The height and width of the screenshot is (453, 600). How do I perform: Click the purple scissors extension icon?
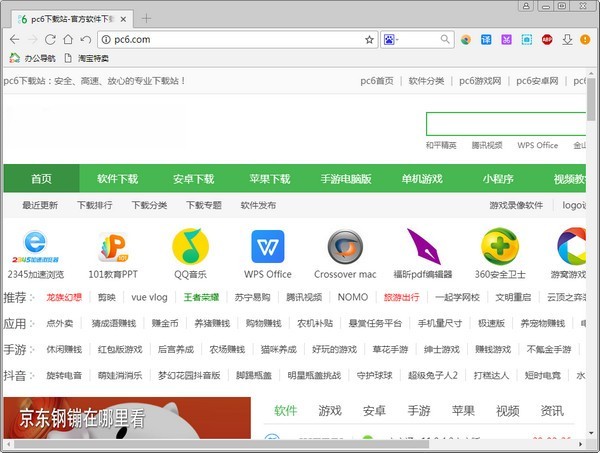coord(506,39)
